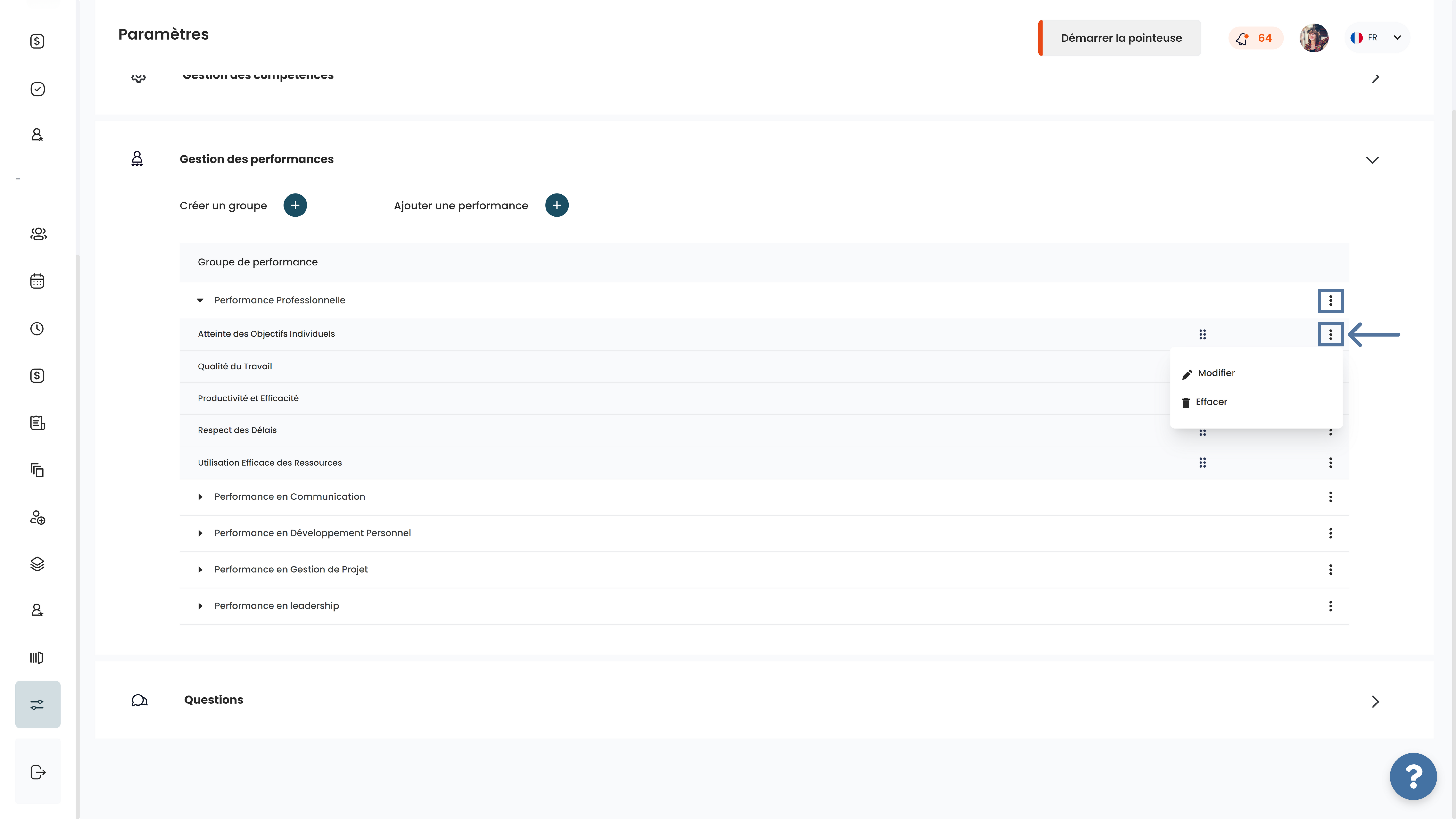This screenshot has height=819, width=1456.
Task: Open the team members group icon in sidebar
Action: [38, 233]
